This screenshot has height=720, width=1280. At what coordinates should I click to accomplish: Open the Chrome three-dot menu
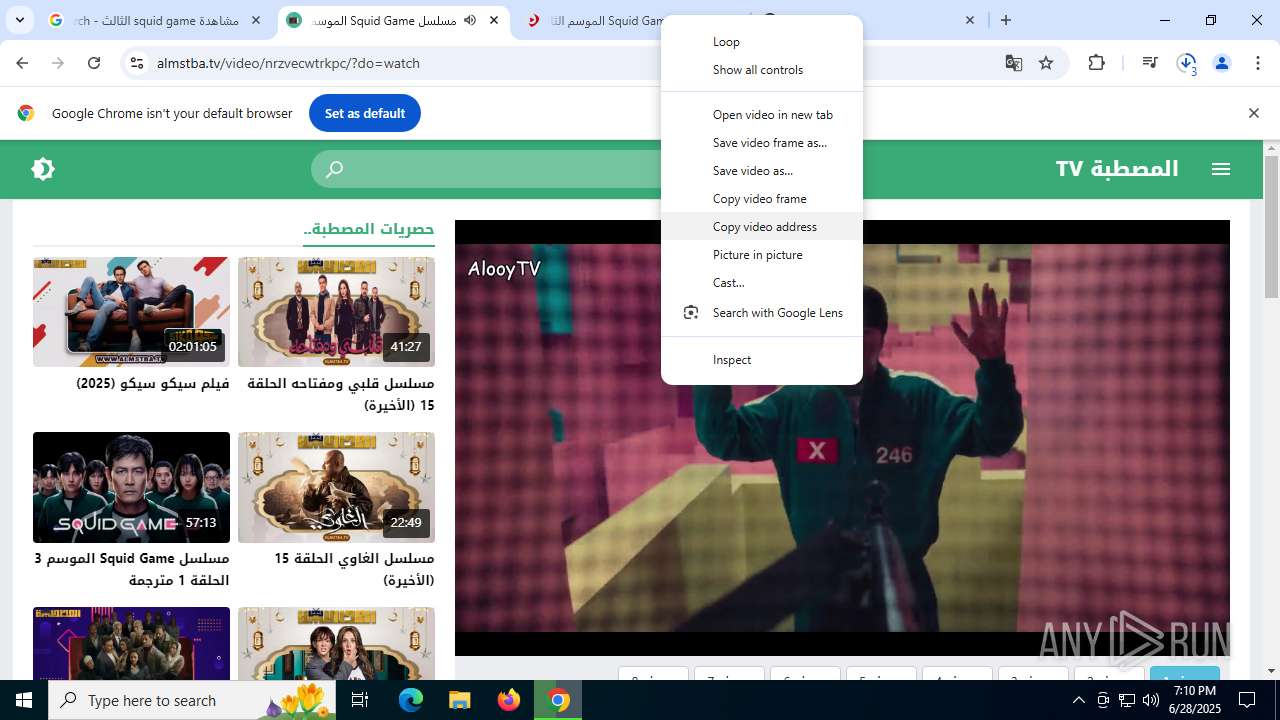pos(1256,63)
